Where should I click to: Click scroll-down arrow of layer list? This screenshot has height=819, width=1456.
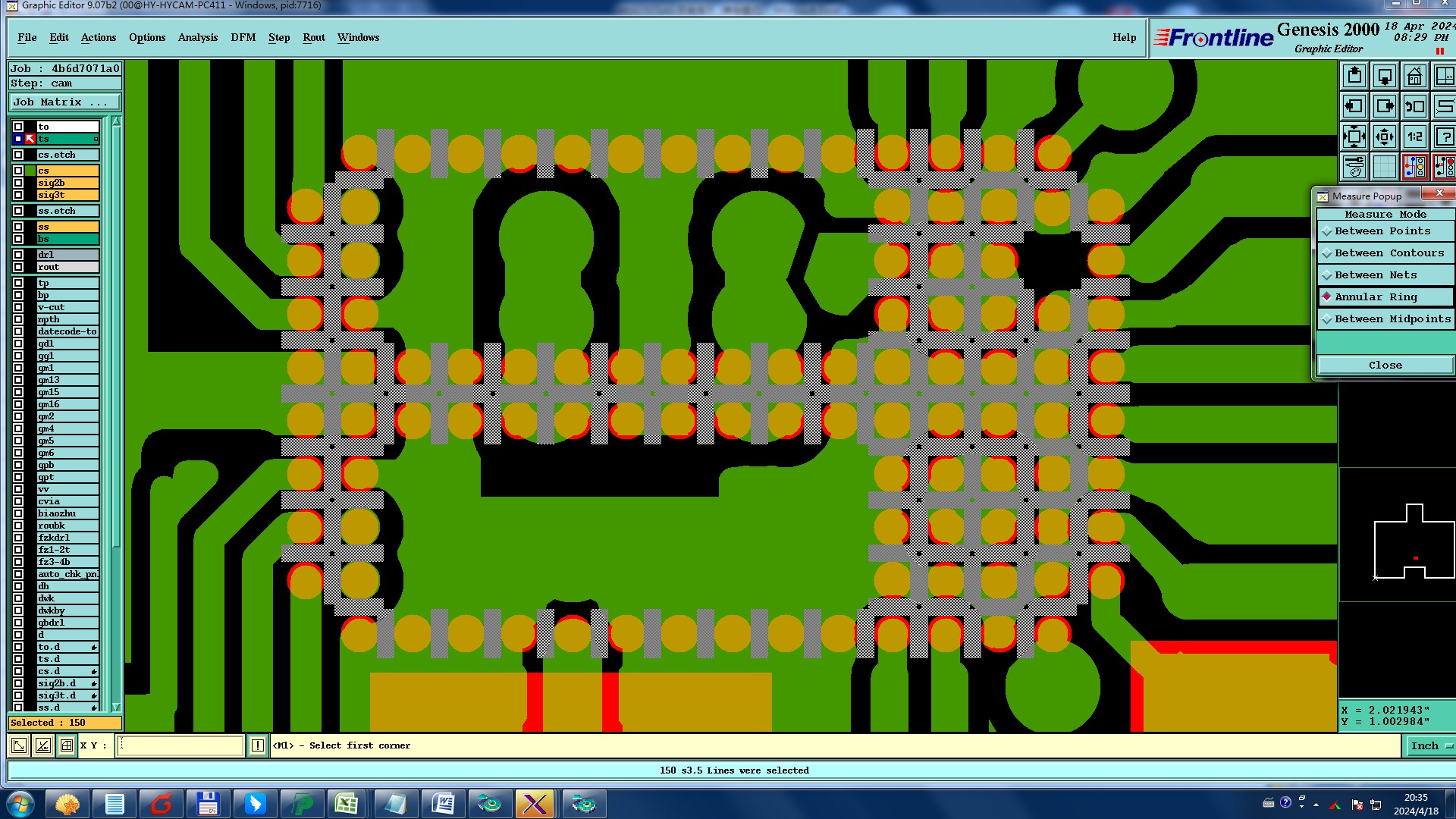[116, 707]
